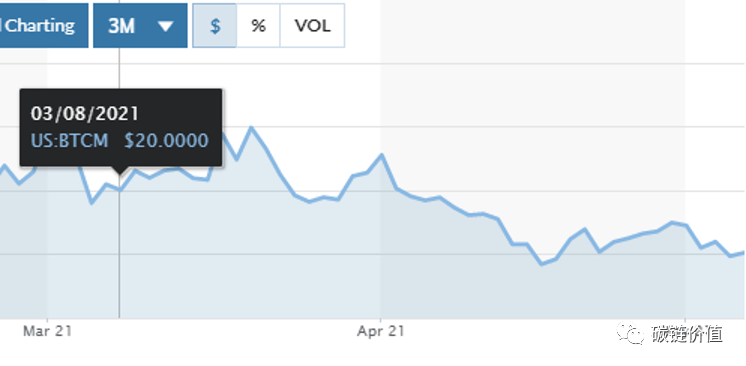Switch chart to % percentage mode

258,26
